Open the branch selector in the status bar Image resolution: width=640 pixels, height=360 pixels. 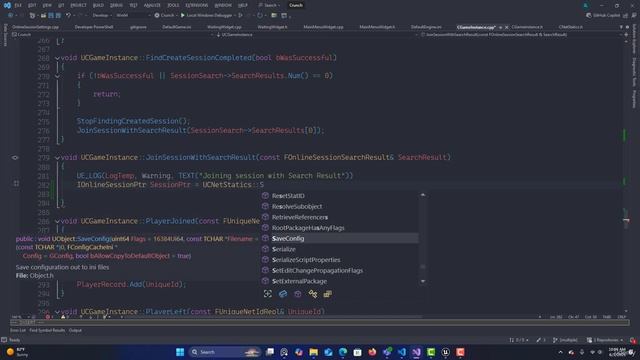tap(565, 340)
